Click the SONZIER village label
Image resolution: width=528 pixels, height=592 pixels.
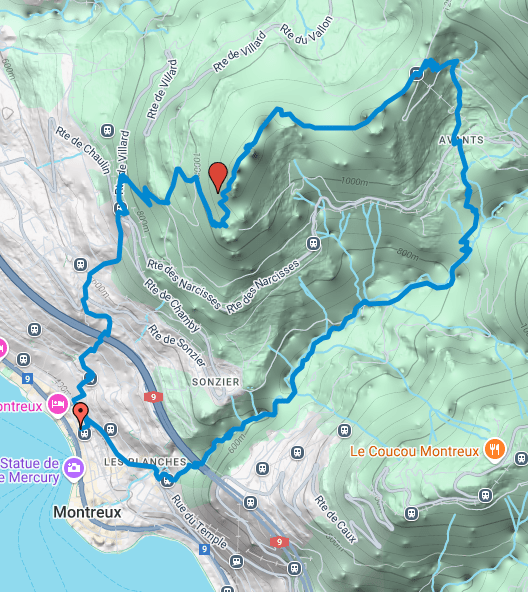point(216,382)
